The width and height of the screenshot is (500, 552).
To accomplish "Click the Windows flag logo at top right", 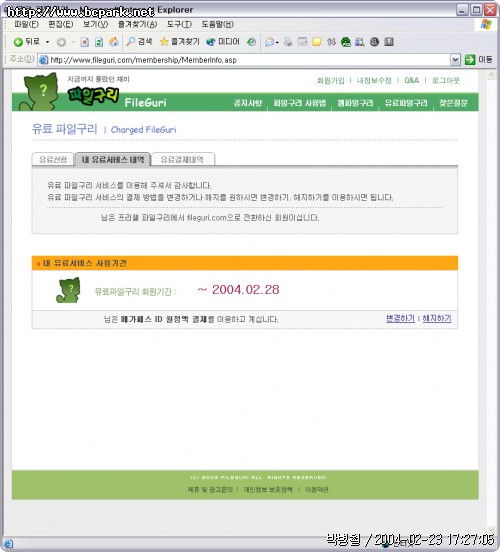I will point(486,24).
